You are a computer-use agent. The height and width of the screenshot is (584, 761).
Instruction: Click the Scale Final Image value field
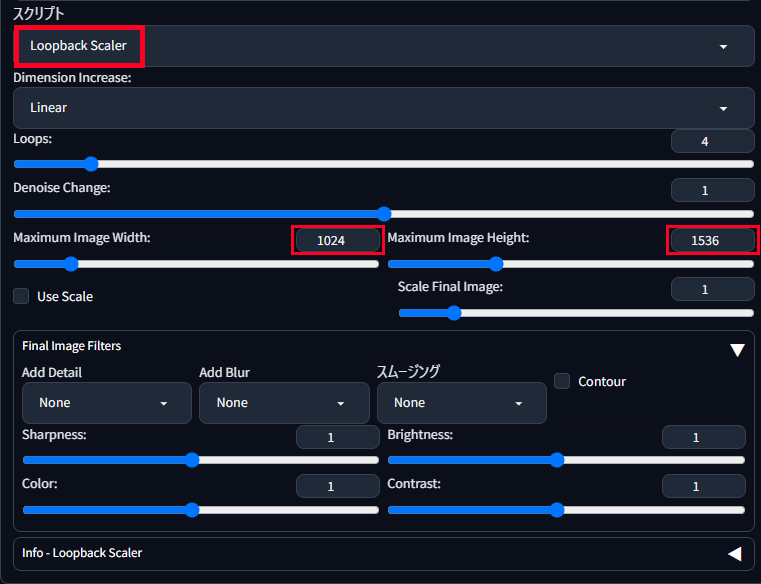pos(712,289)
